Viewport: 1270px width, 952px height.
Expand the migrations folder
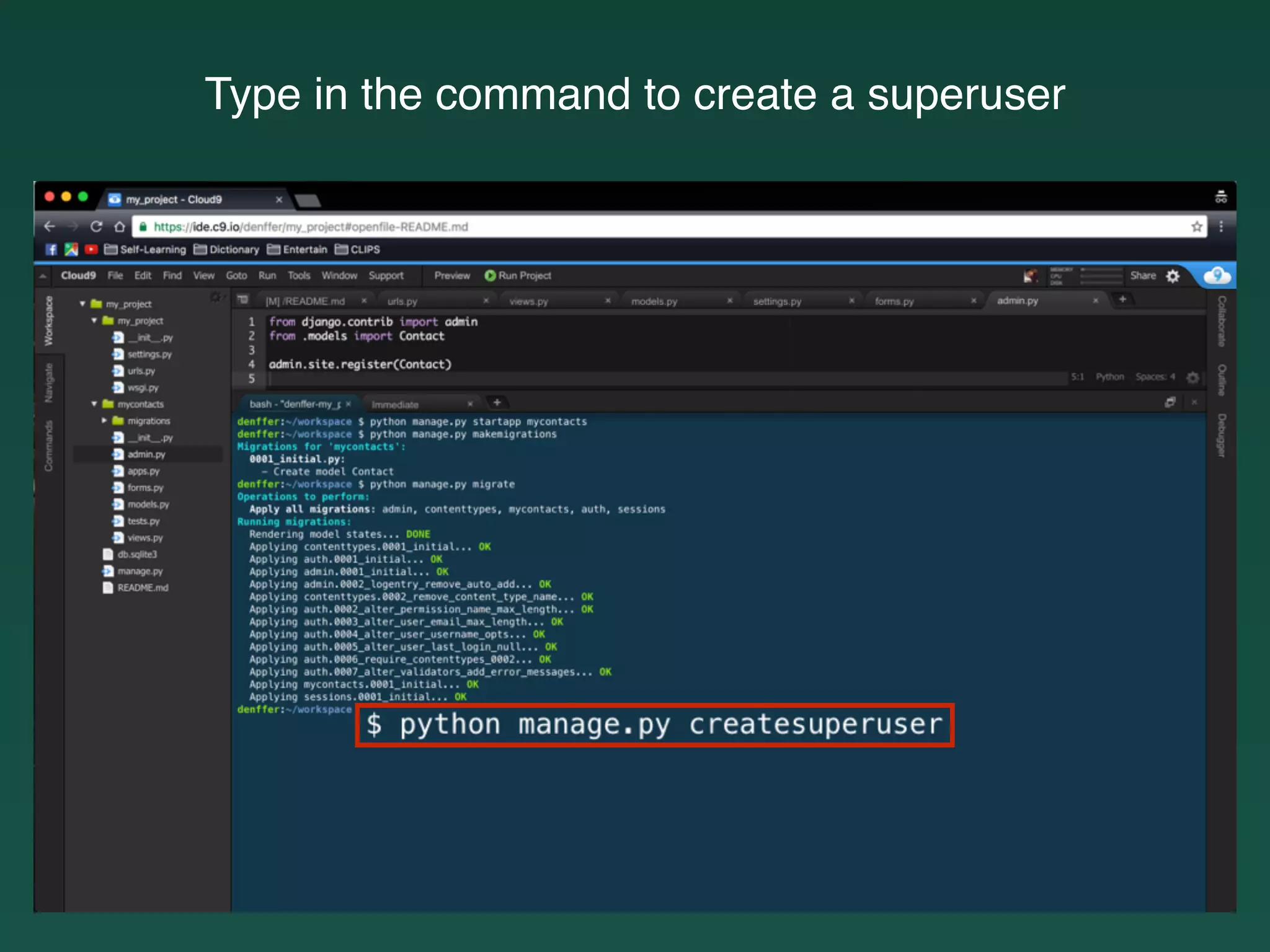pyautogui.click(x=104, y=421)
